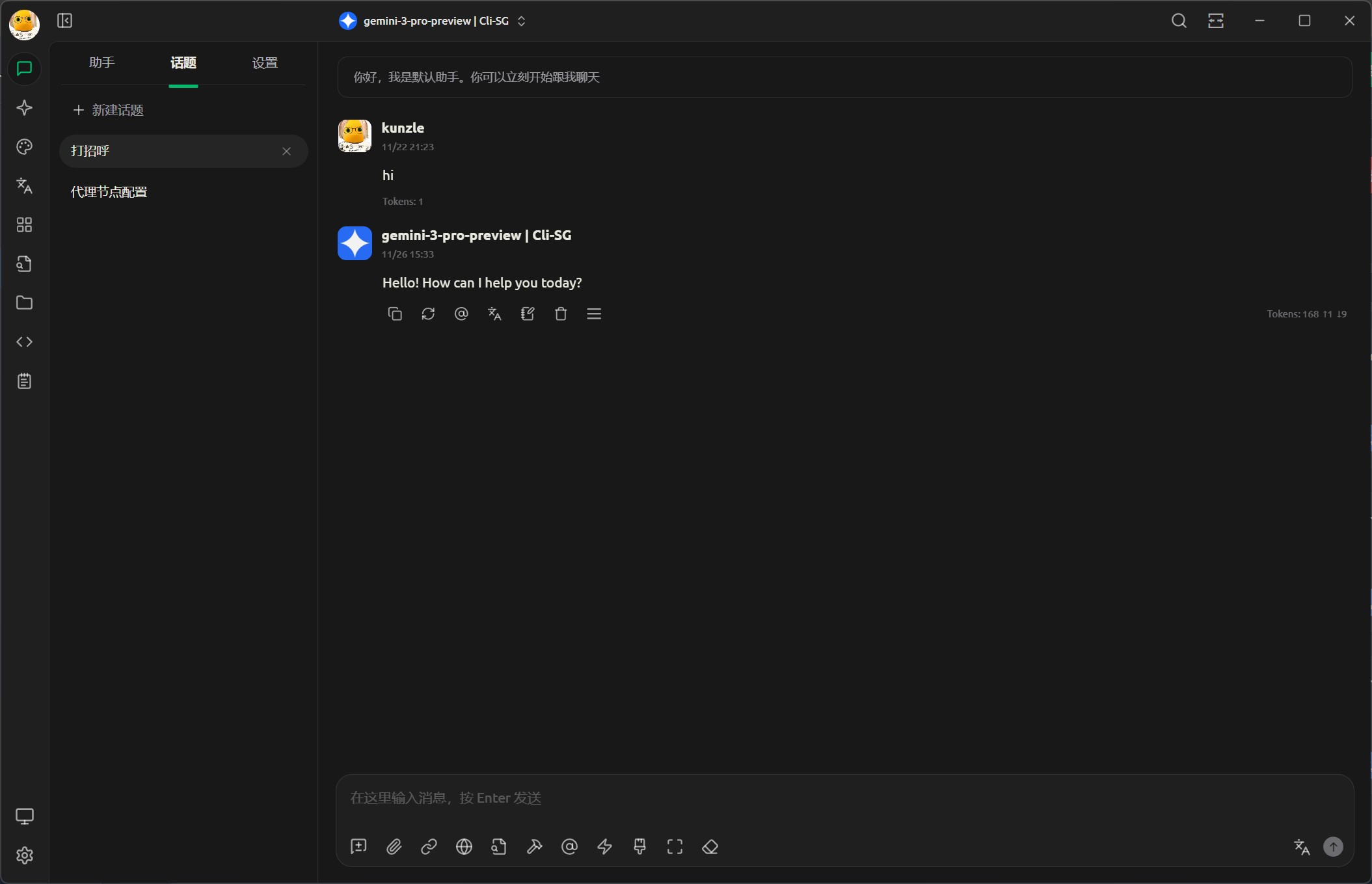The height and width of the screenshot is (884, 1372).
Task: Open the files folder icon in sidebar
Action: point(24,302)
